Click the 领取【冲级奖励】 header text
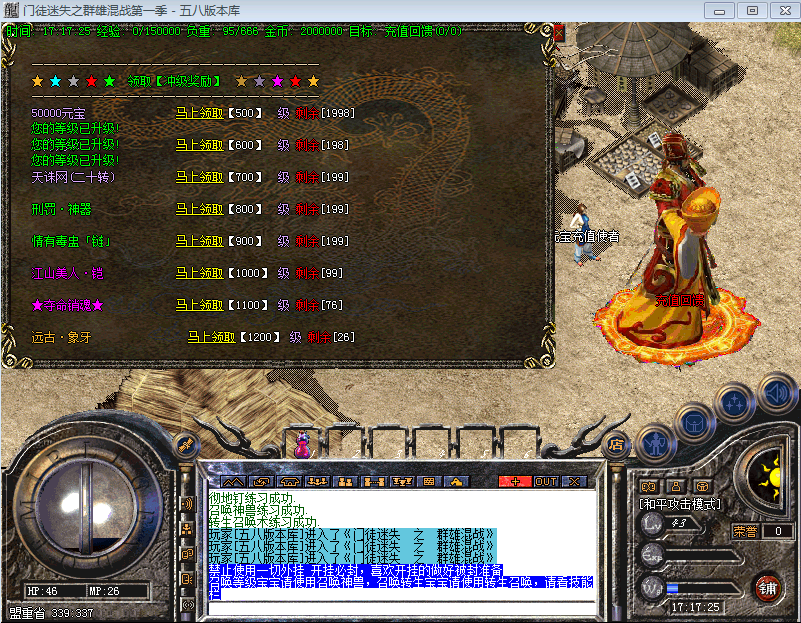801x623 pixels. pos(174,81)
